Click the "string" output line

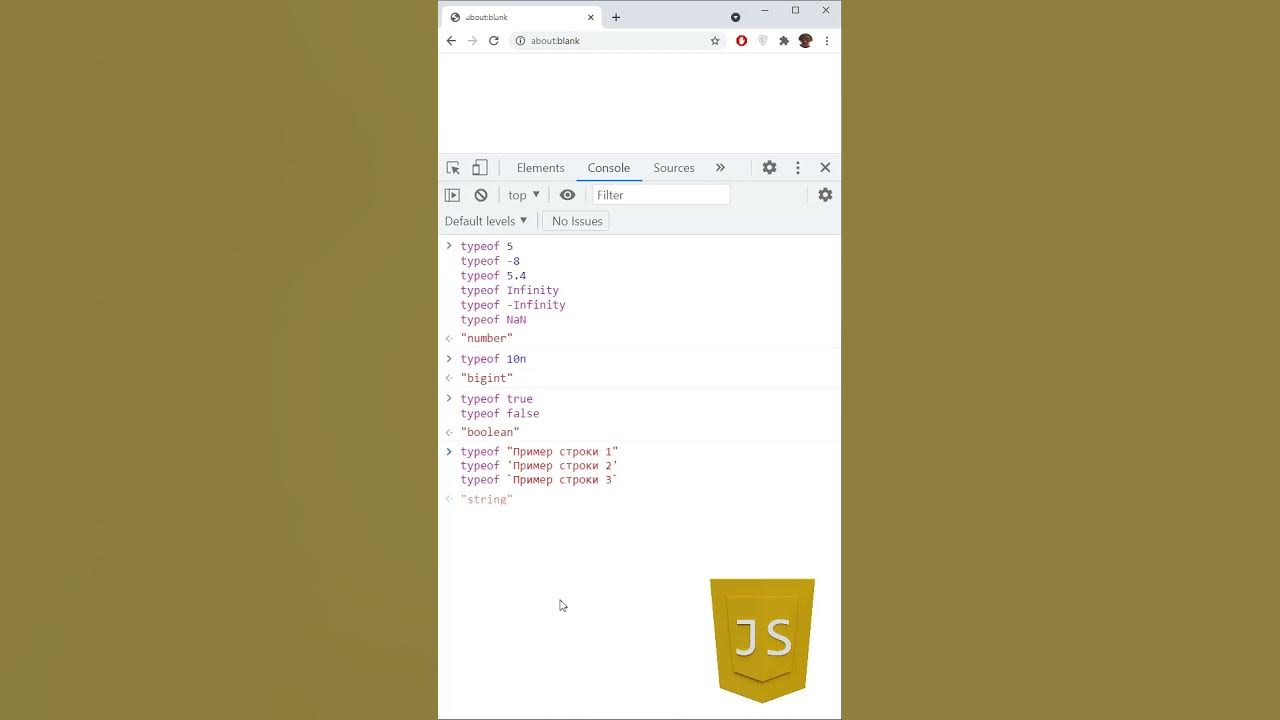pos(487,499)
